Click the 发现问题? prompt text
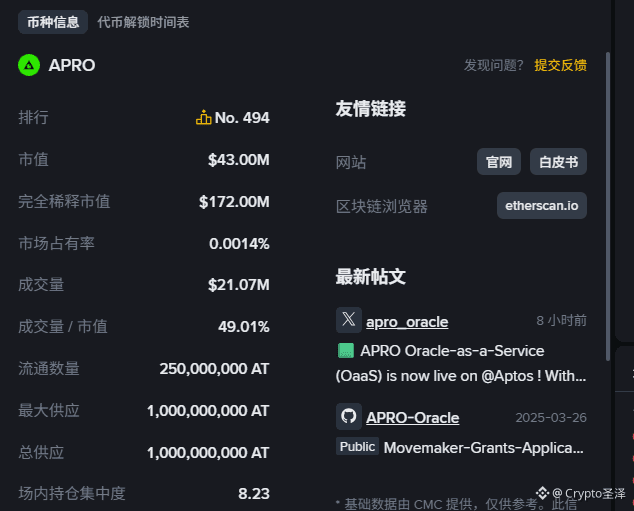 (x=494, y=65)
